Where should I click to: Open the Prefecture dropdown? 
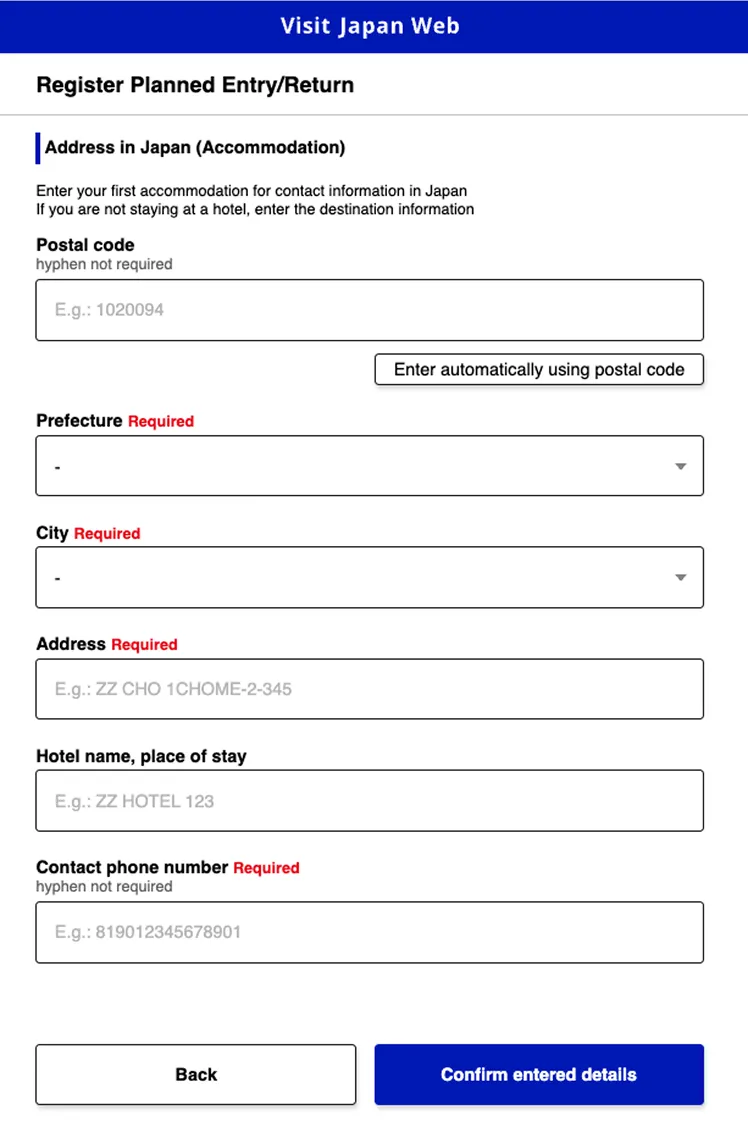tap(370, 465)
